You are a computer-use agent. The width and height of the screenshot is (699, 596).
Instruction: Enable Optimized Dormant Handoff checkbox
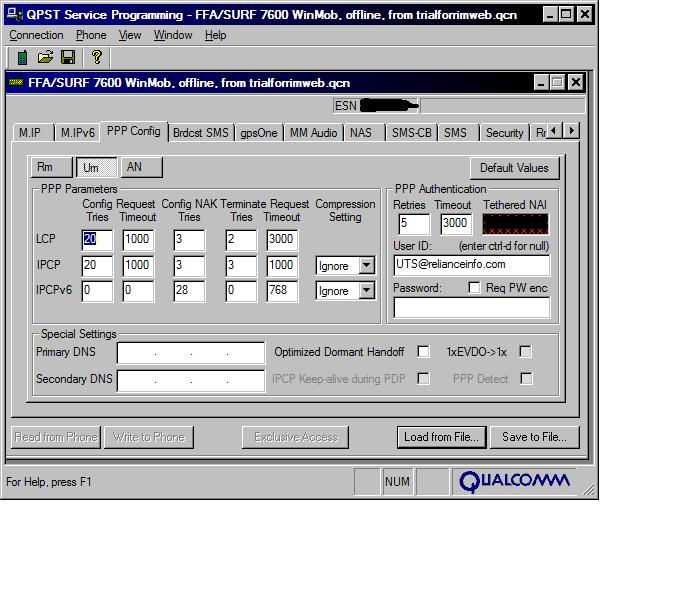tap(424, 352)
